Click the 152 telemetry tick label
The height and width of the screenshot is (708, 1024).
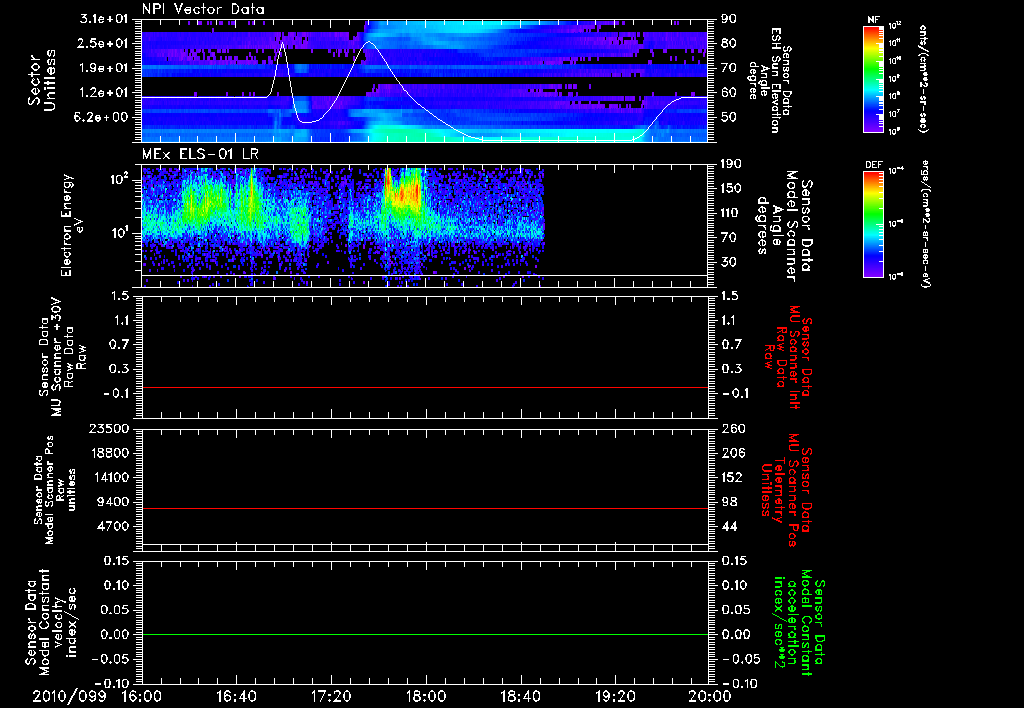[733, 477]
